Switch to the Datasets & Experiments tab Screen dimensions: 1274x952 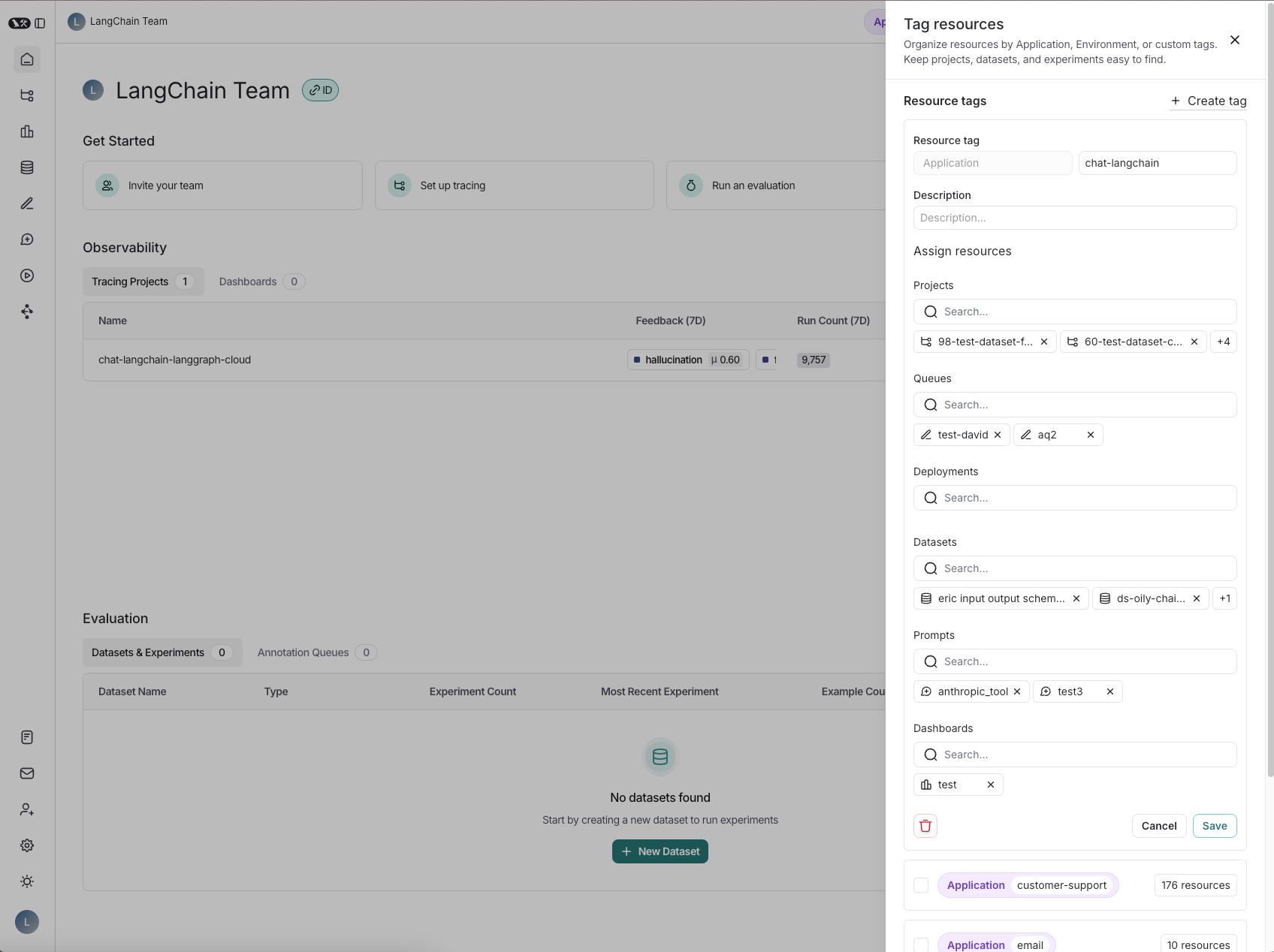(x=162, y=652)
